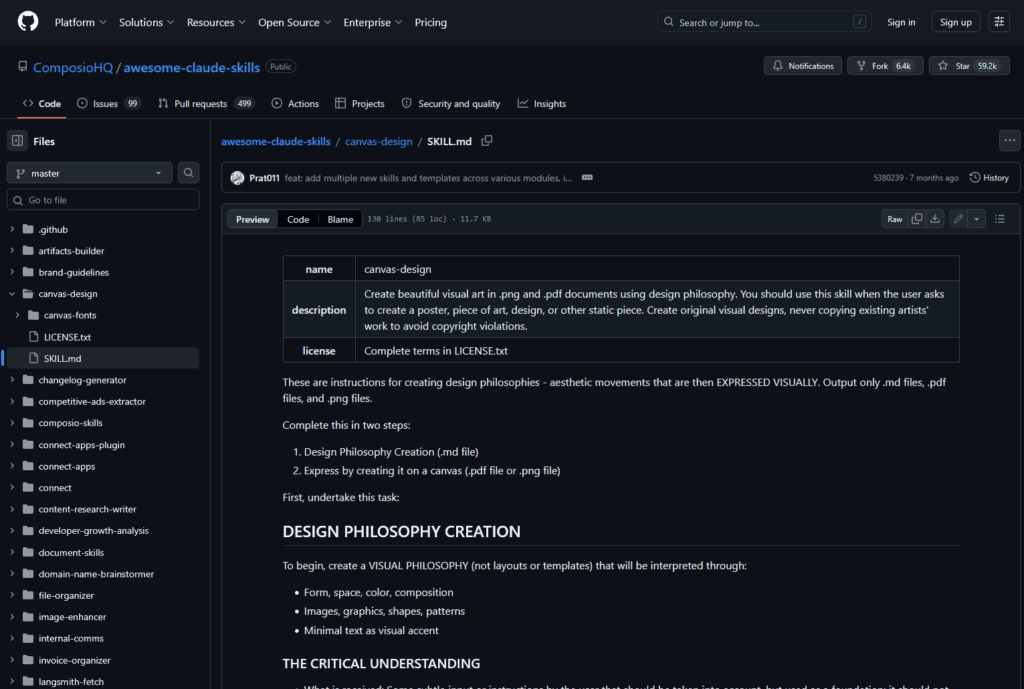
Task: Copy the file path of SKILL.md
Action: (x=487, y=141)
